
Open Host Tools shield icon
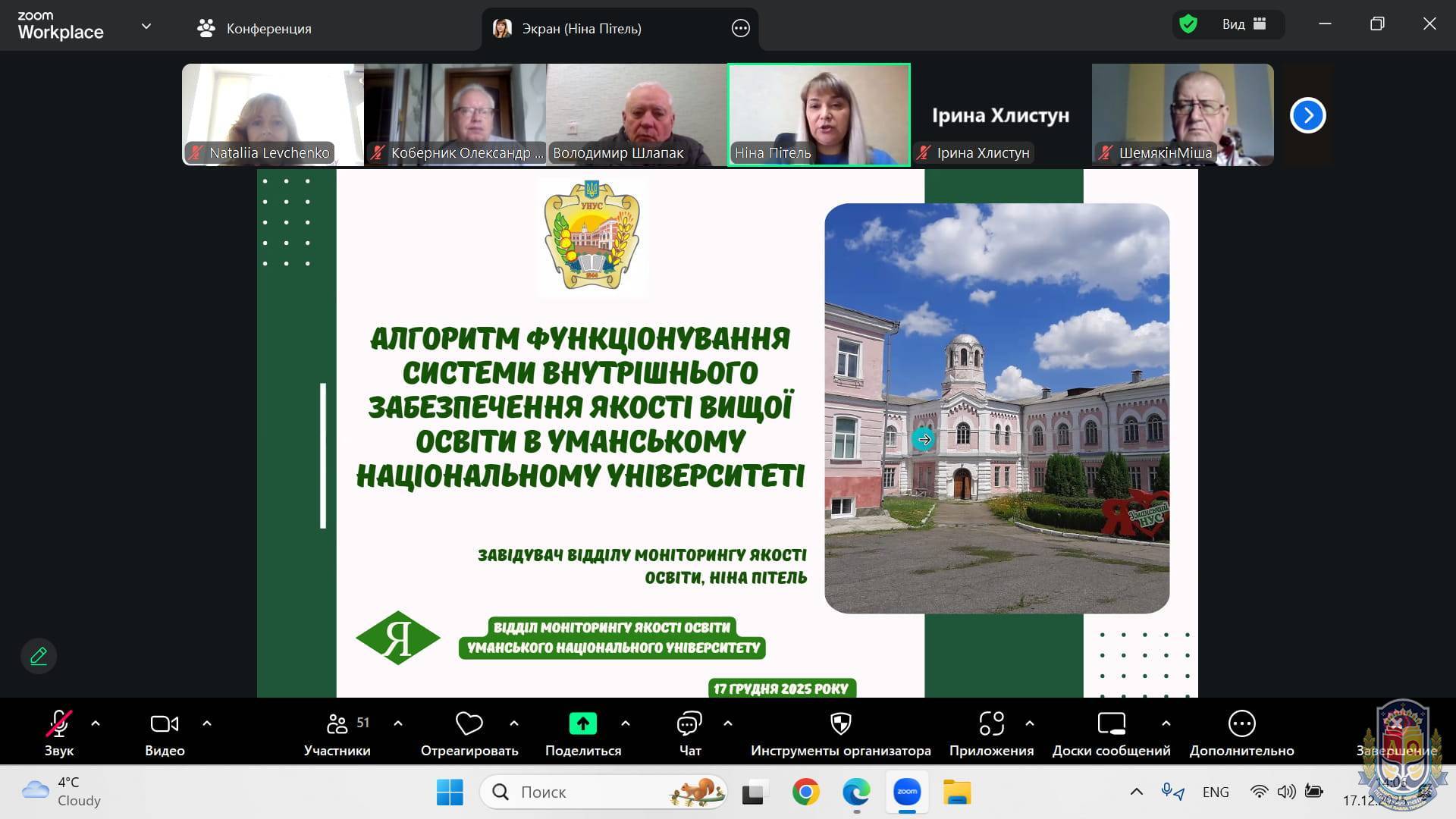(x=840, y=724)
